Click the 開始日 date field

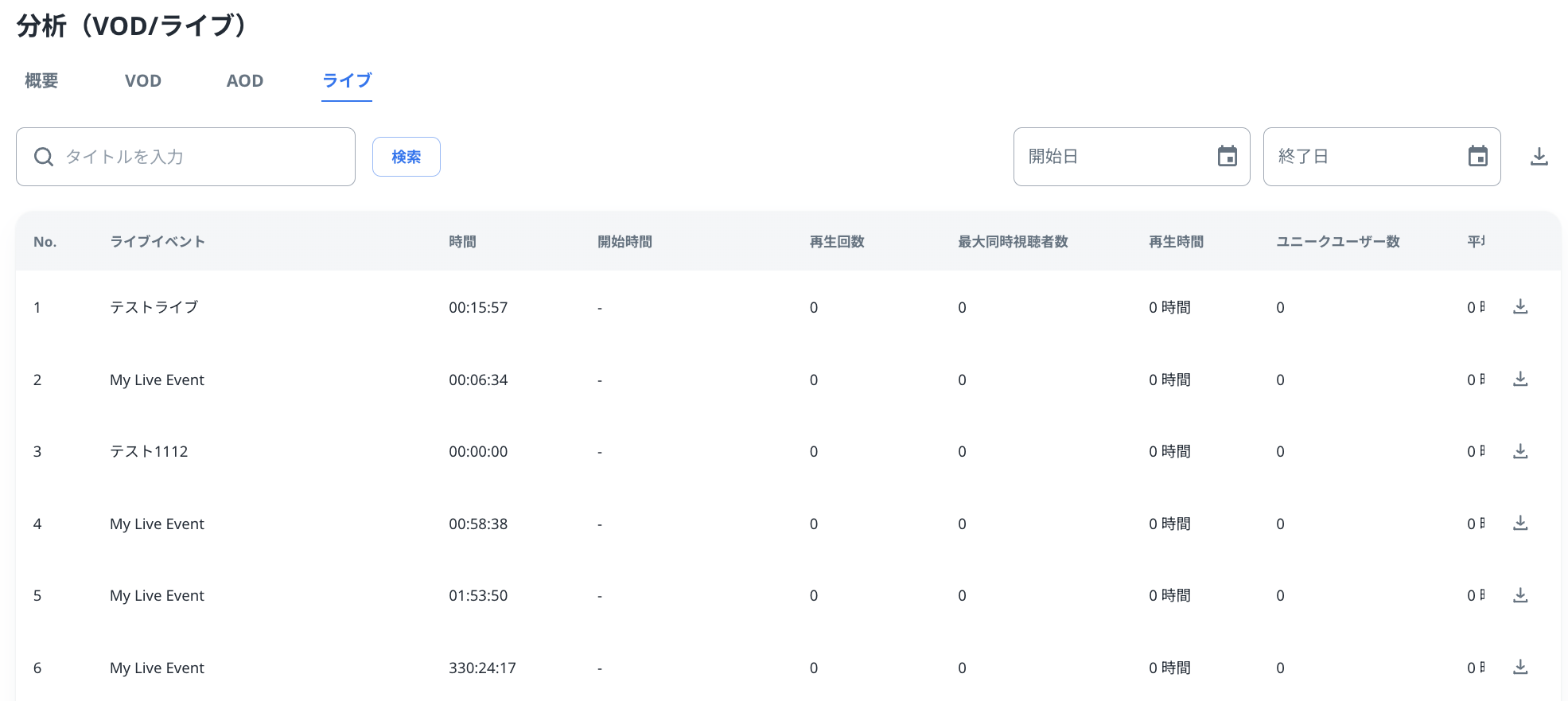(x=1114, y=157)
